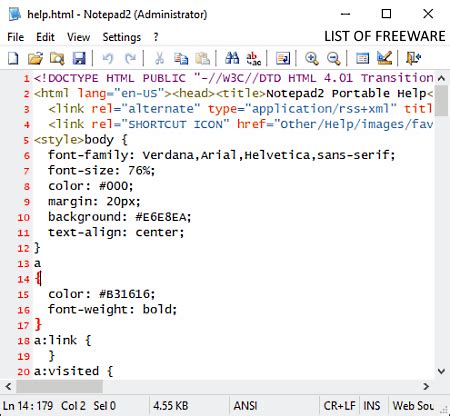Click horizontal scrollbar right arrow

426,386
